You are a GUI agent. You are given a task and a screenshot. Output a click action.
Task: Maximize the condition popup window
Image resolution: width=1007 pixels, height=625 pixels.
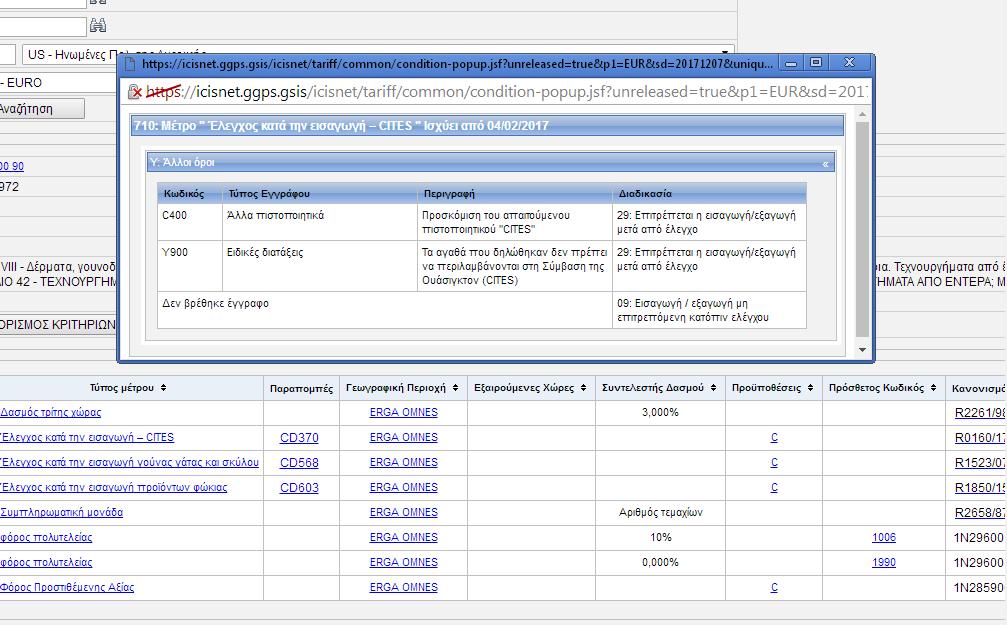[x=816, y=62]
